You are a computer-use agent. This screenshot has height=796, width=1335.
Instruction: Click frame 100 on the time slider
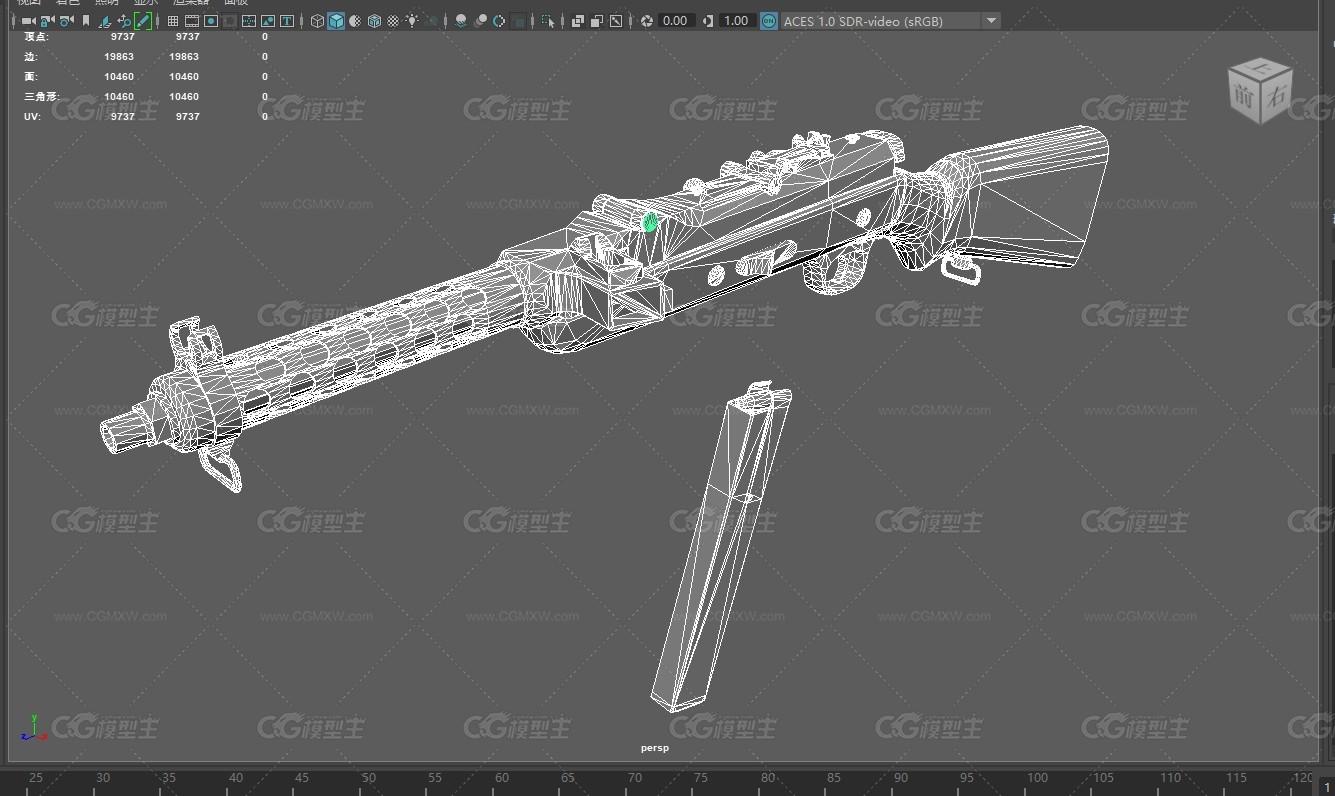[x=1037, y=778]
